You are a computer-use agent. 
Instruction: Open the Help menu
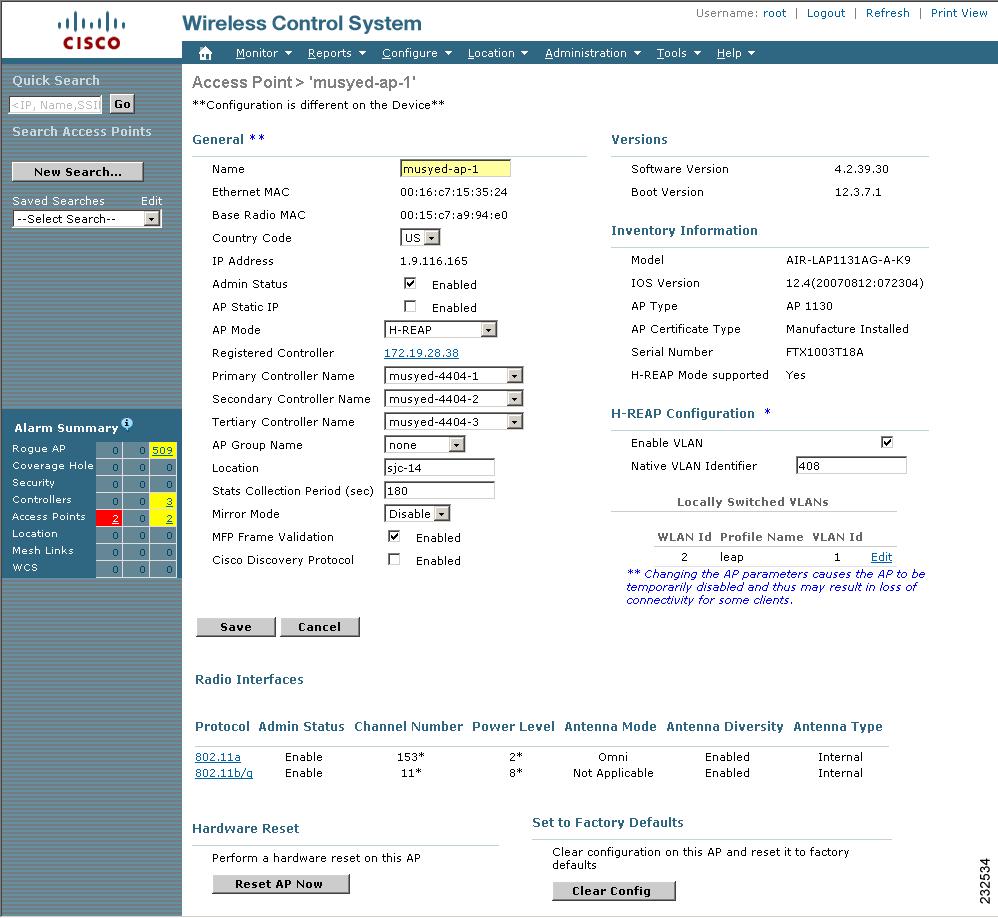(x=736, y=53)
